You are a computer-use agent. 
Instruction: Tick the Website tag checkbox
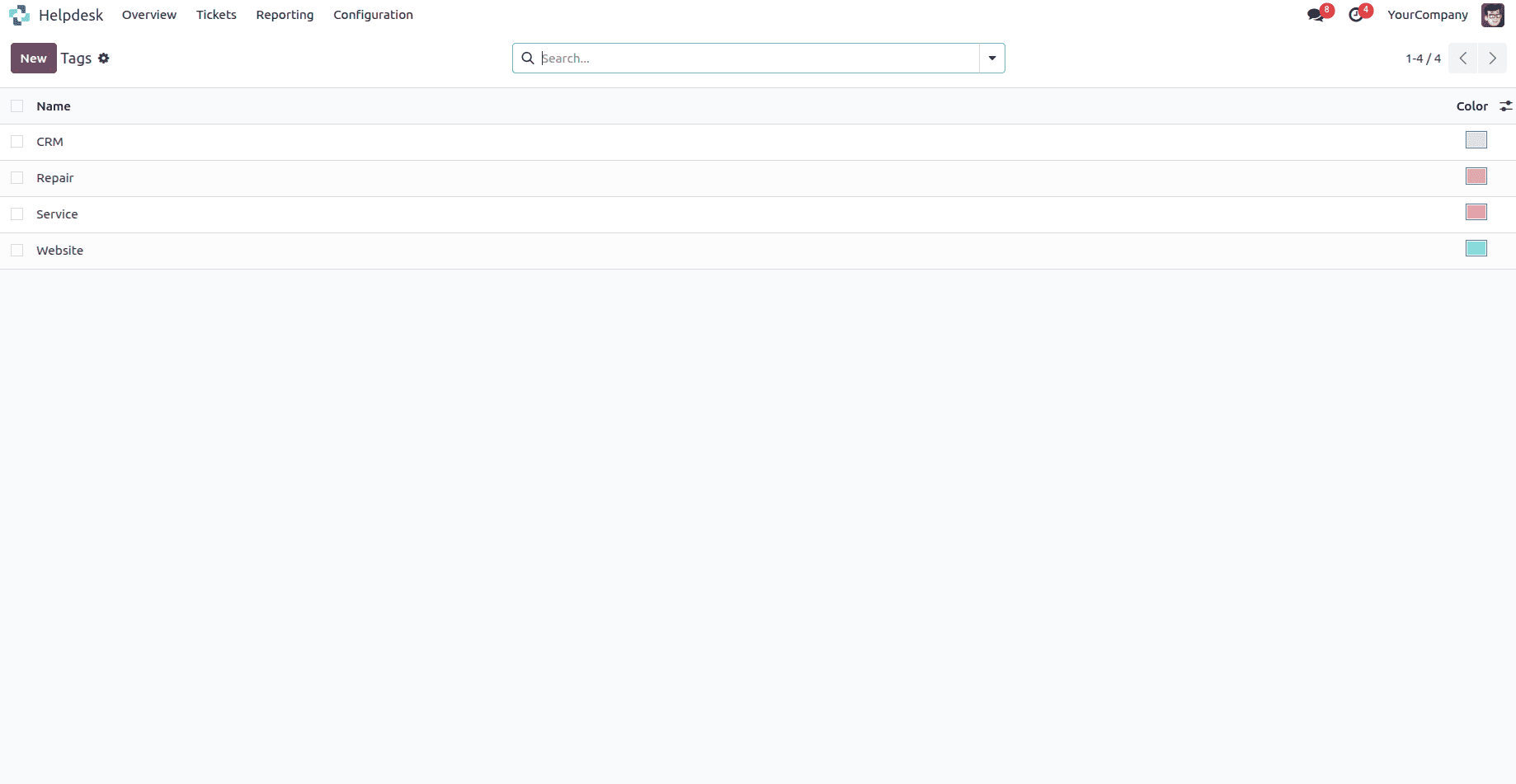coord(17,251)
